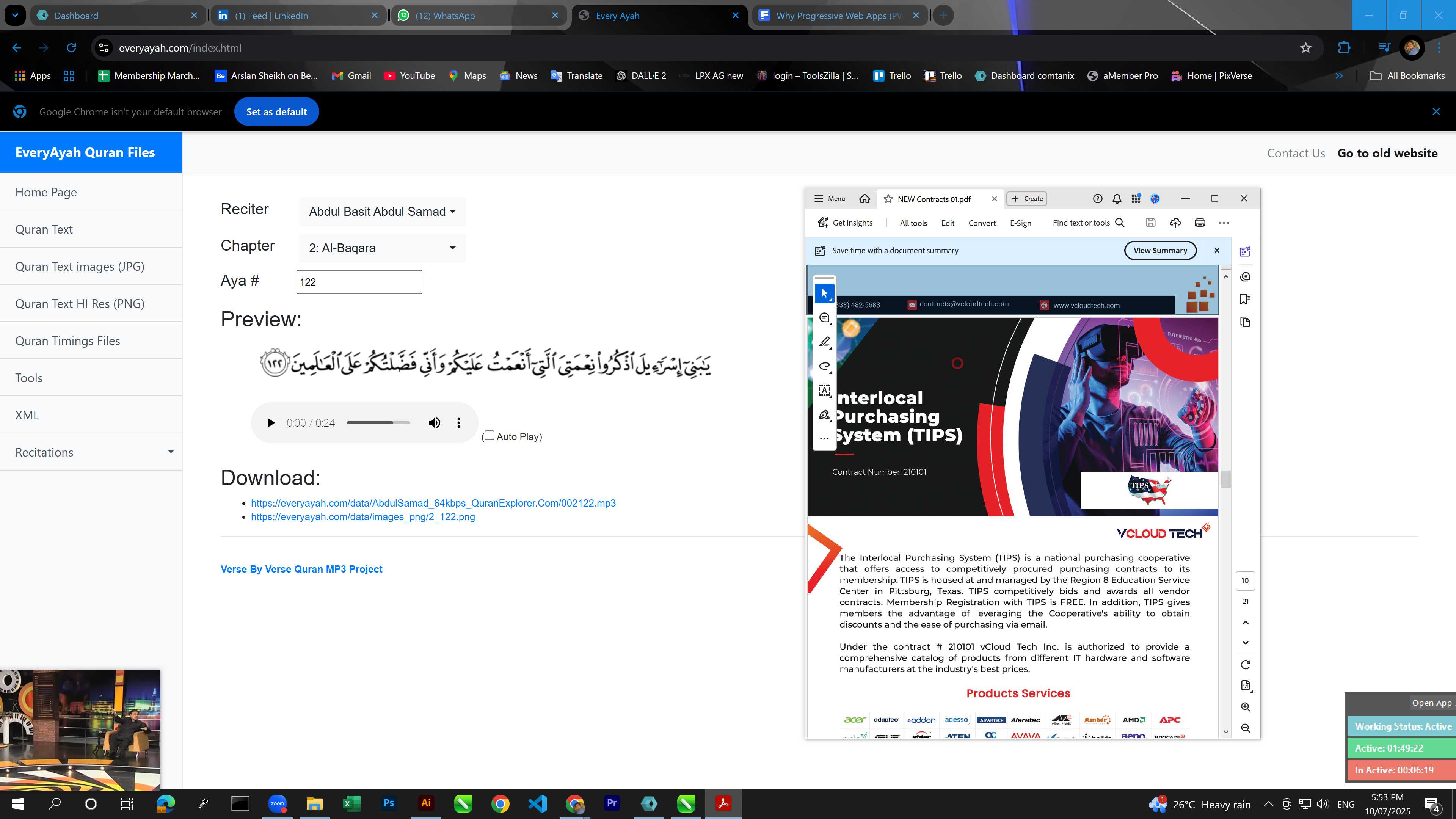Open Photoshop from the taskbar

point(389,803)
